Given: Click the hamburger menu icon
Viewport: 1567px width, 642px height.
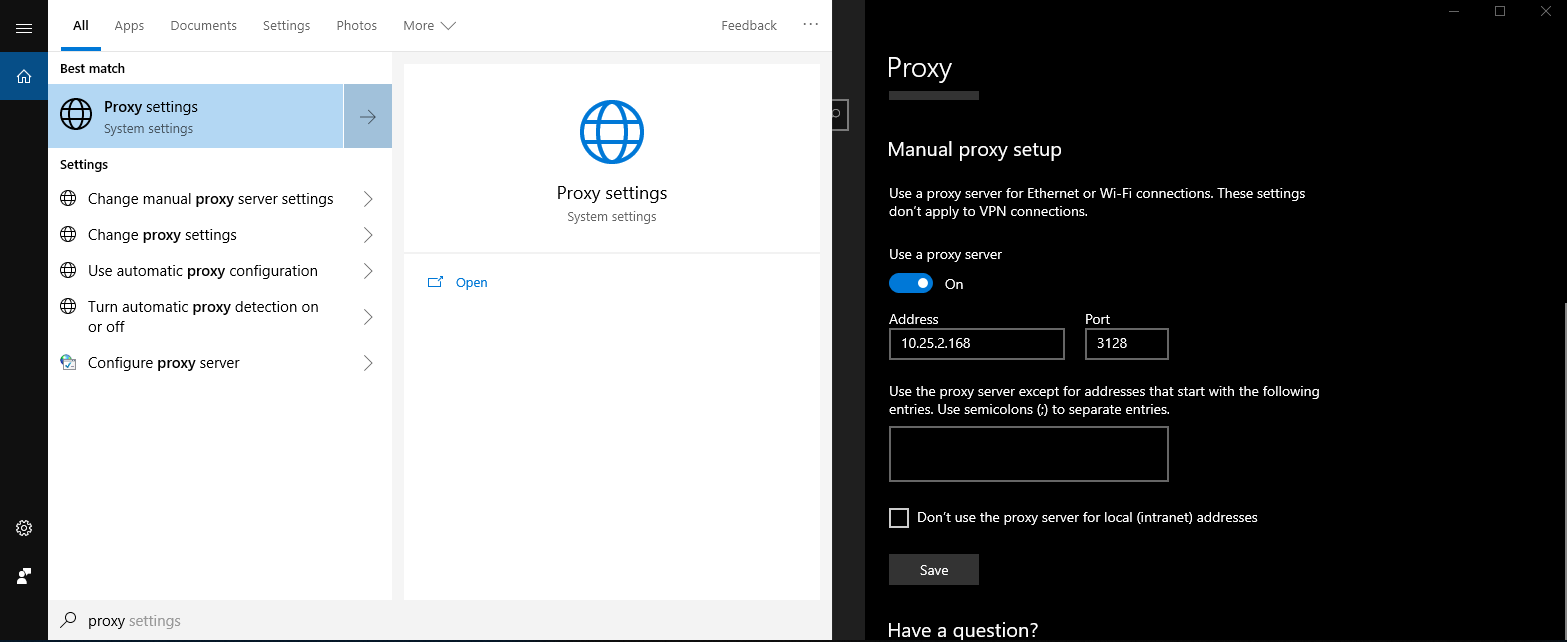Looking at the screenshot, I should [24, 28].
